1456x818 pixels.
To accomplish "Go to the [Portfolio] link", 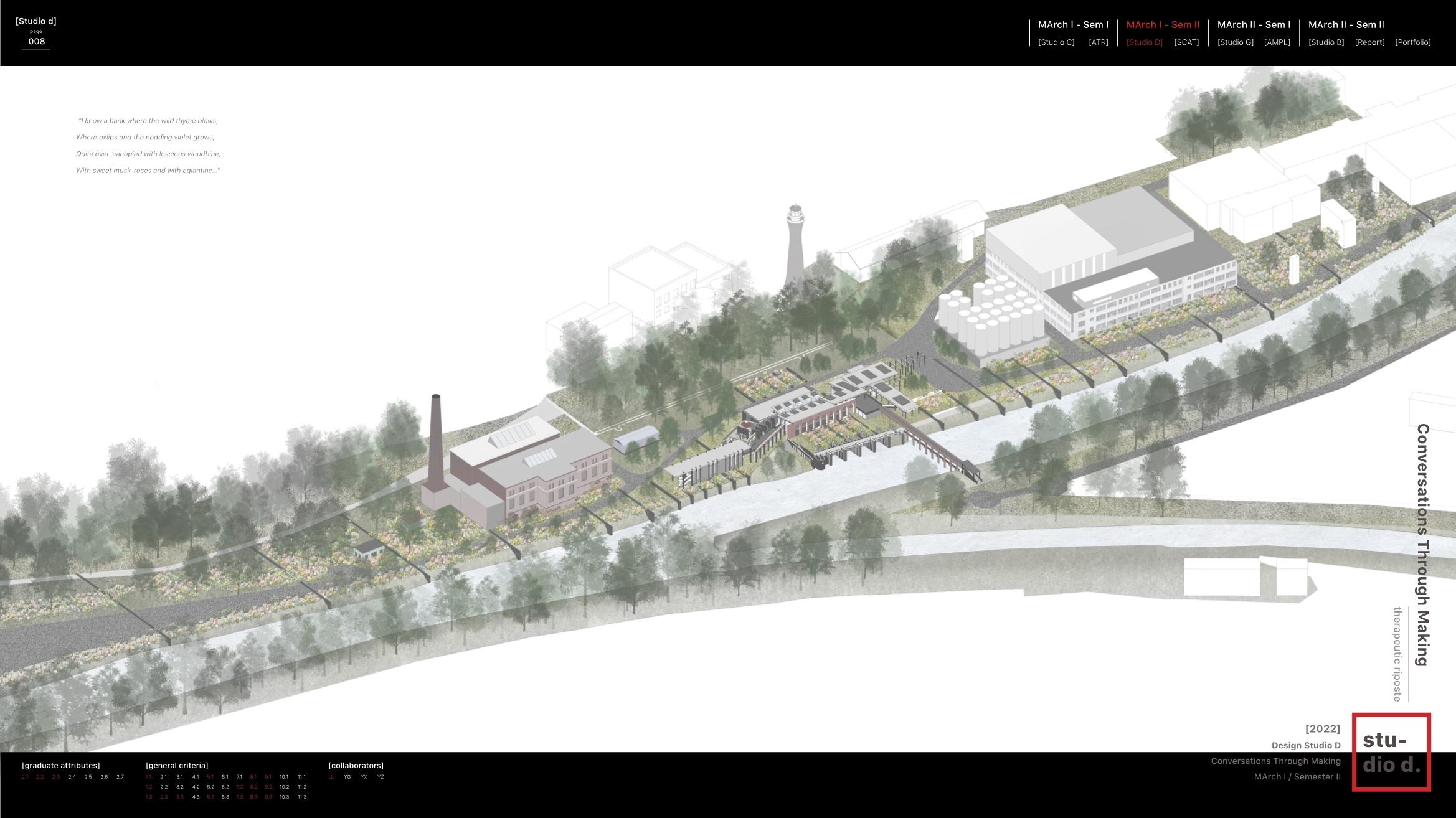I will (x=1412, y=42).
